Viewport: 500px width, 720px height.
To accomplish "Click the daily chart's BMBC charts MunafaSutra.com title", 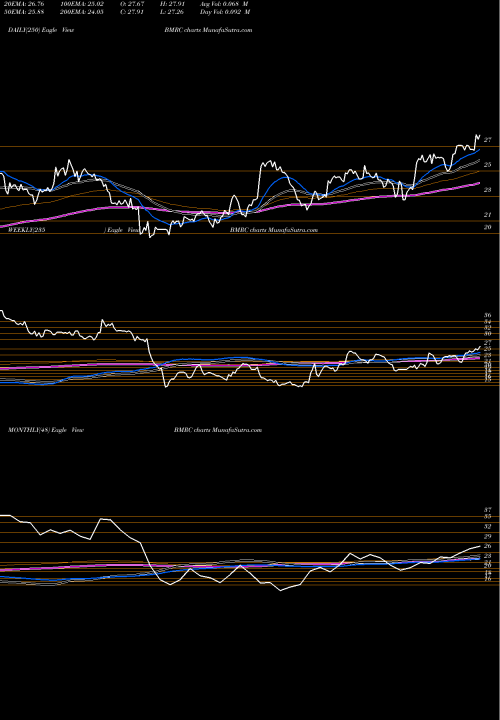I will [x=208, y=30].
